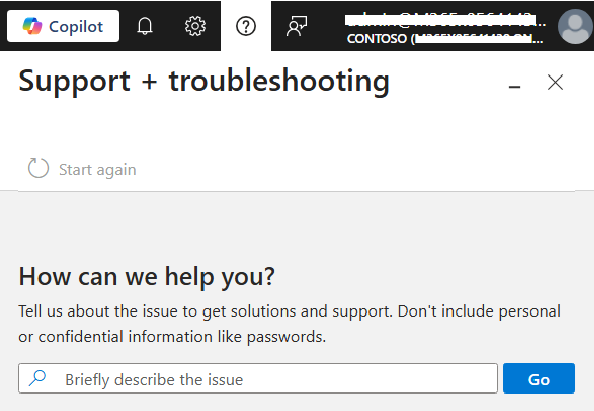Viewport: 594px width, 411px height.
Task: Click the blue Go button
Action: [x=539, y=378]
